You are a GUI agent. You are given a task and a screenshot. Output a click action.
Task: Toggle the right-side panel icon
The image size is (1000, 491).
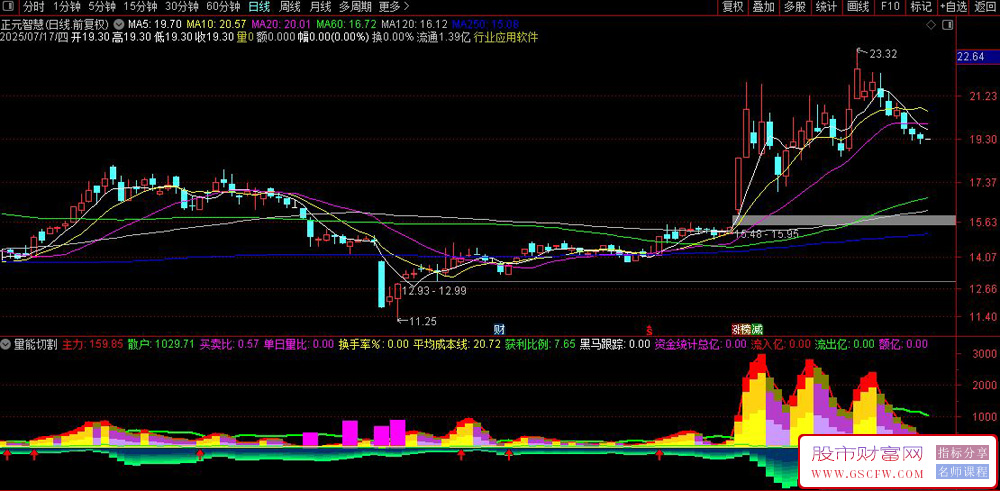(x=948, y=25)
